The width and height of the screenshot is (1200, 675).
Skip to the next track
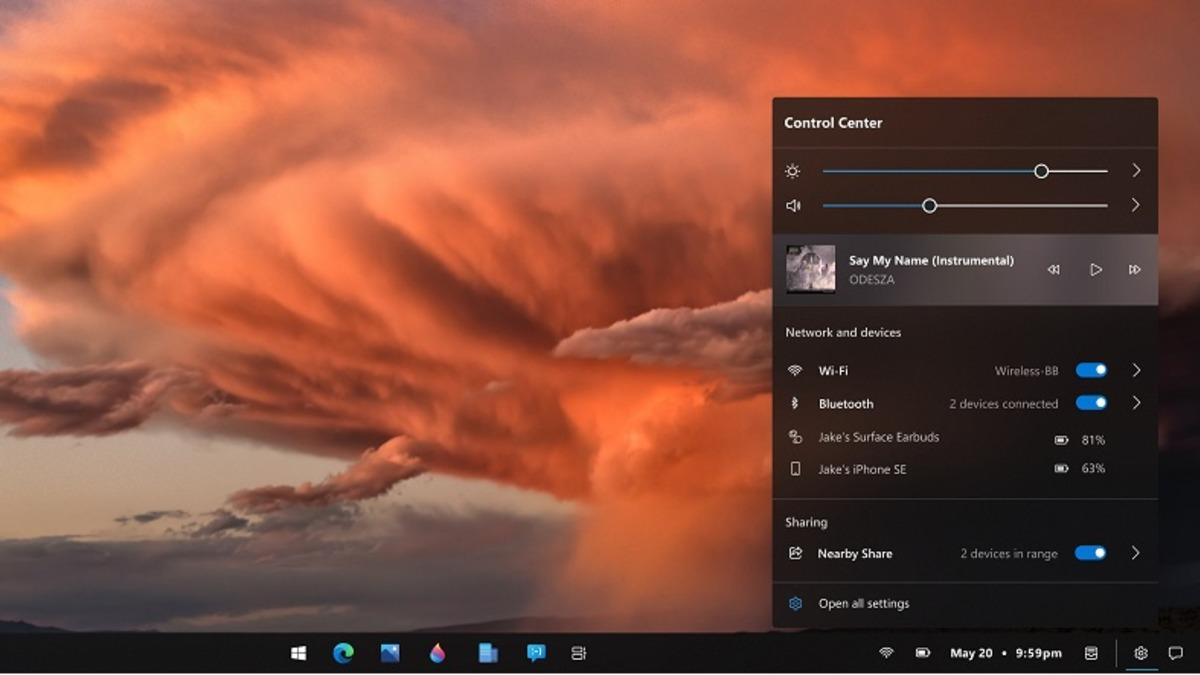point(1134,270)
